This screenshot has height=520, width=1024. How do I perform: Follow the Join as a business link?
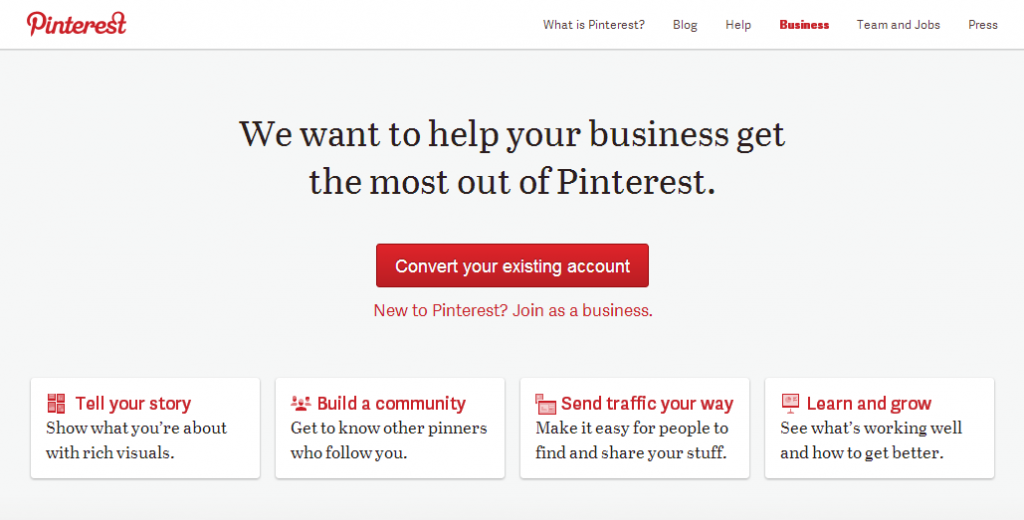pos(582,310)
